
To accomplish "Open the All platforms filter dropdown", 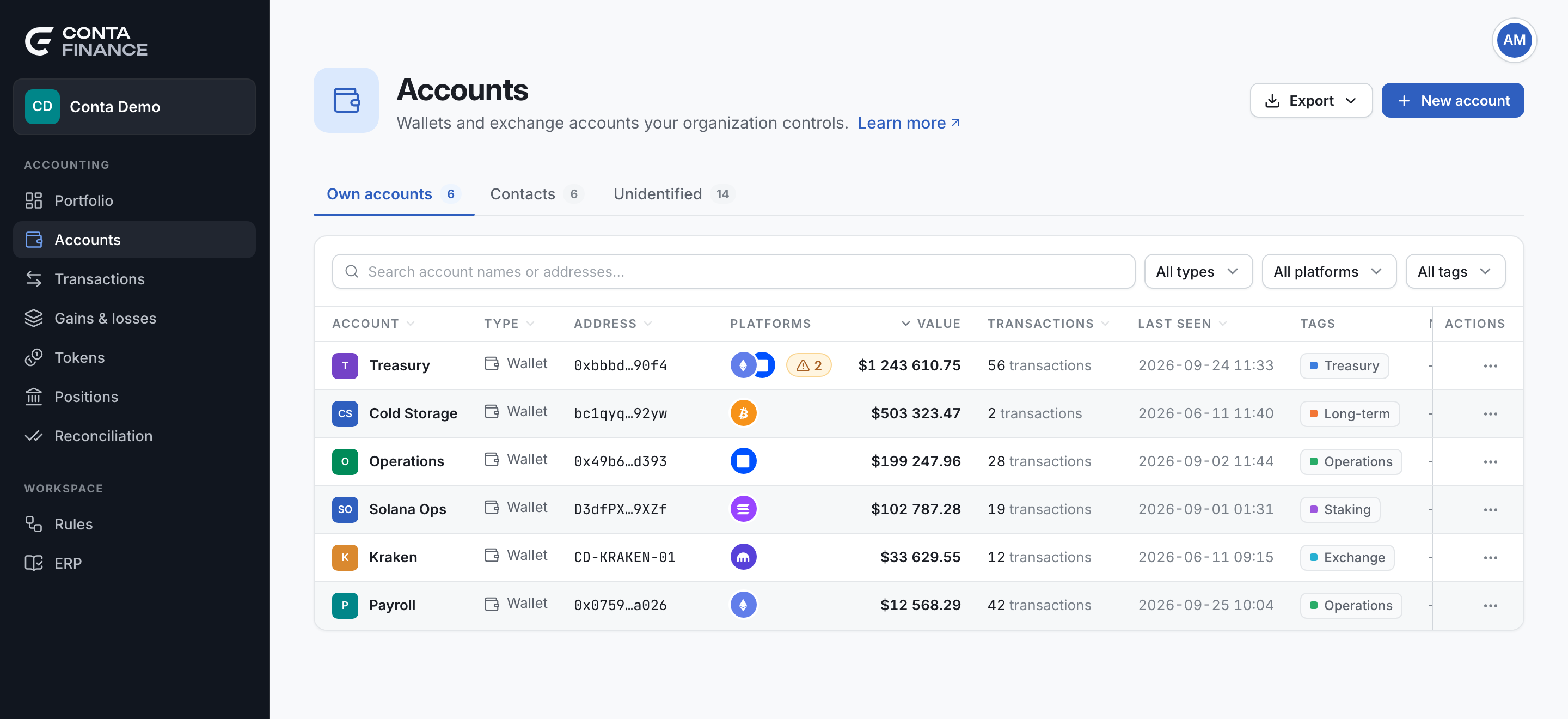I will click(1329, 271).
